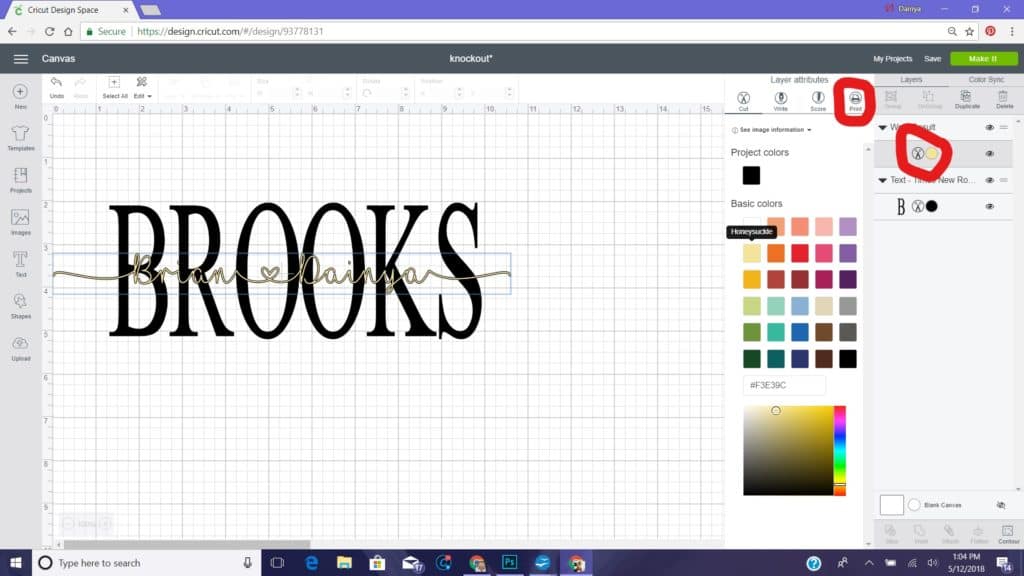Screen dimensions: 1024x576
Task: Select the Score layer attribute
Action: click(818, 101)
